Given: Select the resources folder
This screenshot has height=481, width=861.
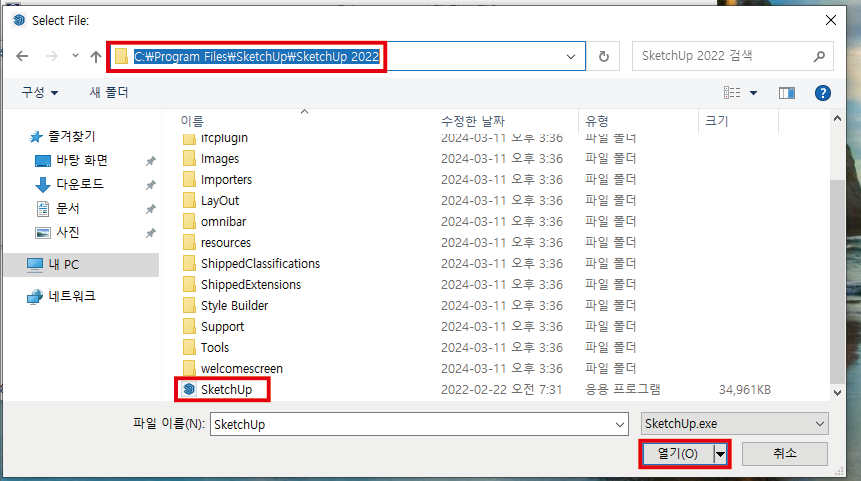Looking at the screenshot, I should tap(226, 242).
